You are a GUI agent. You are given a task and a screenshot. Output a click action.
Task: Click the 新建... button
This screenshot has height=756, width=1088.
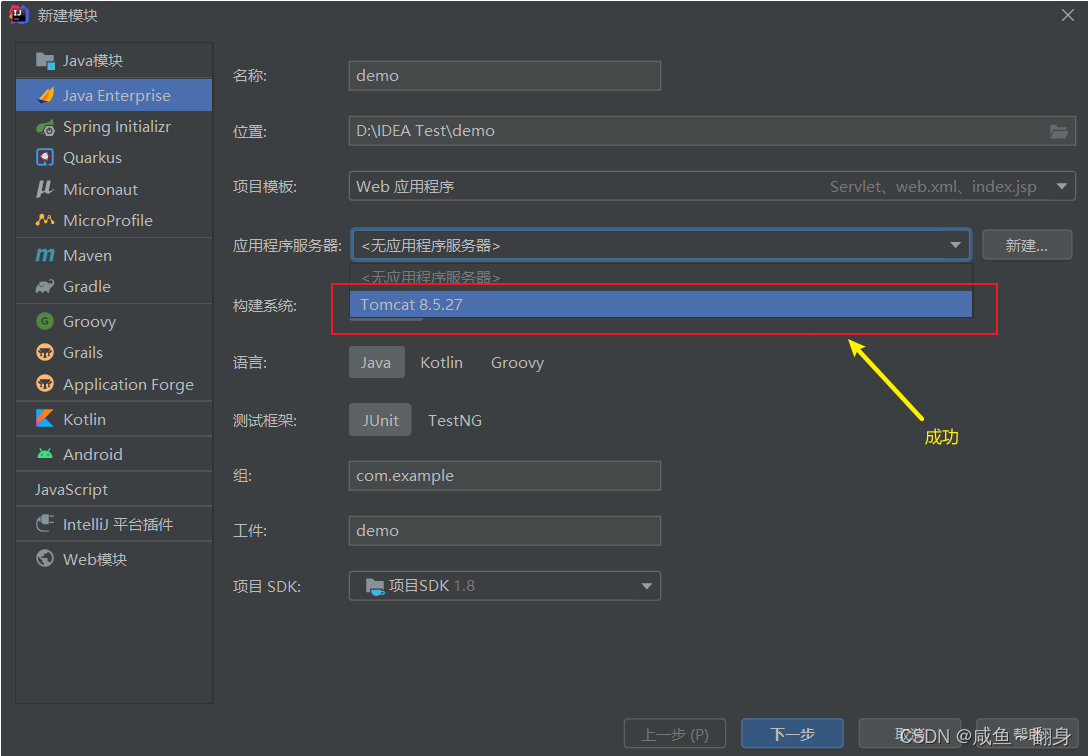1027,245
